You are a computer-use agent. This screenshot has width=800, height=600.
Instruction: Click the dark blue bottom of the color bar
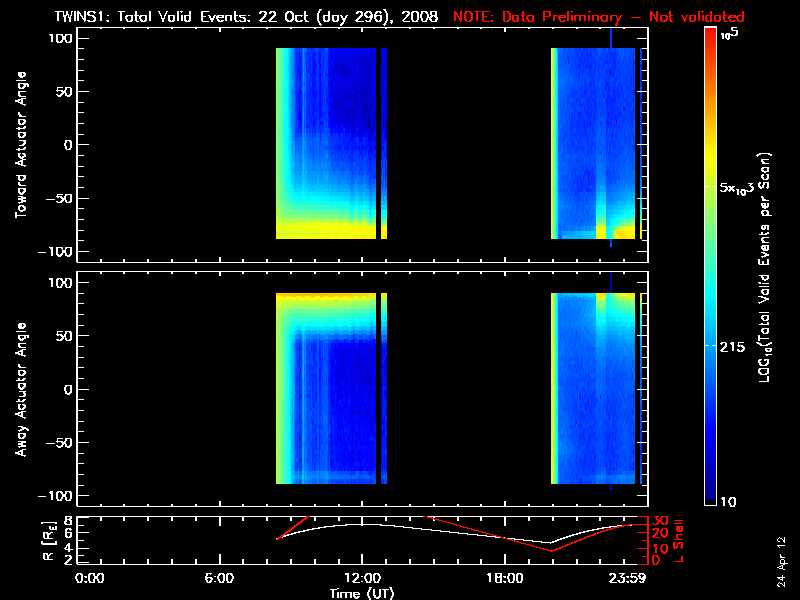pos(710,495)
